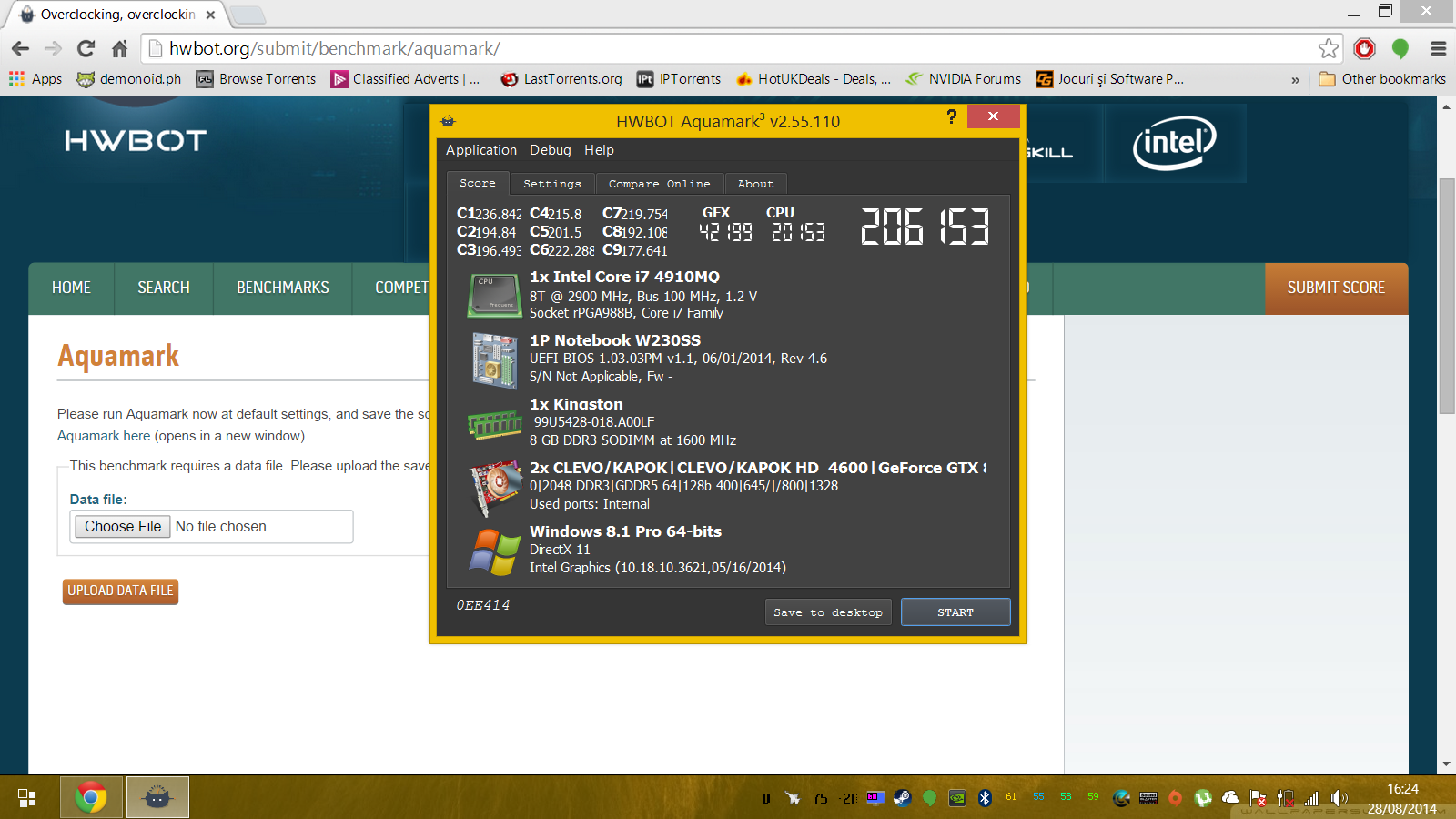Click the green Hangouts extension icon
Viewport: 1456px width, 819px height.
pyautogui.click(x=1400, y=48)
